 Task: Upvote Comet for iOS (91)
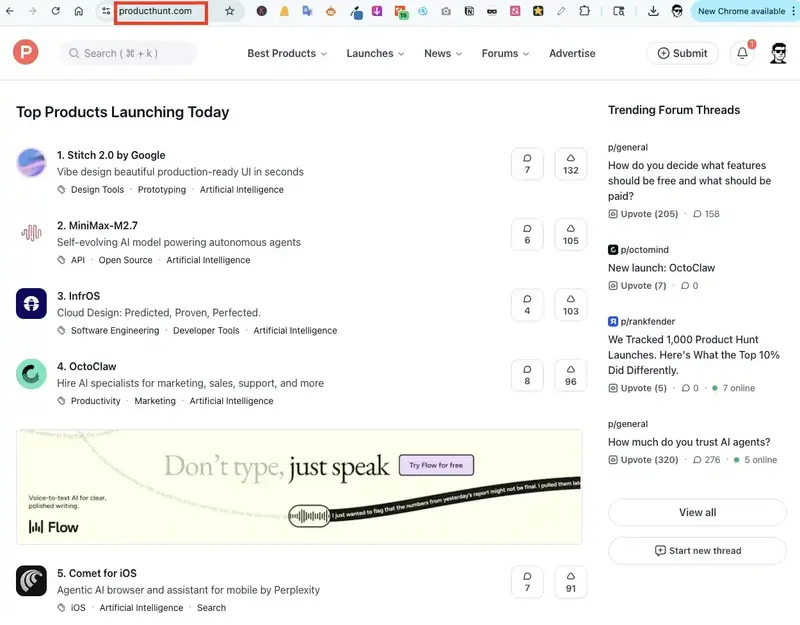(570, 582)
